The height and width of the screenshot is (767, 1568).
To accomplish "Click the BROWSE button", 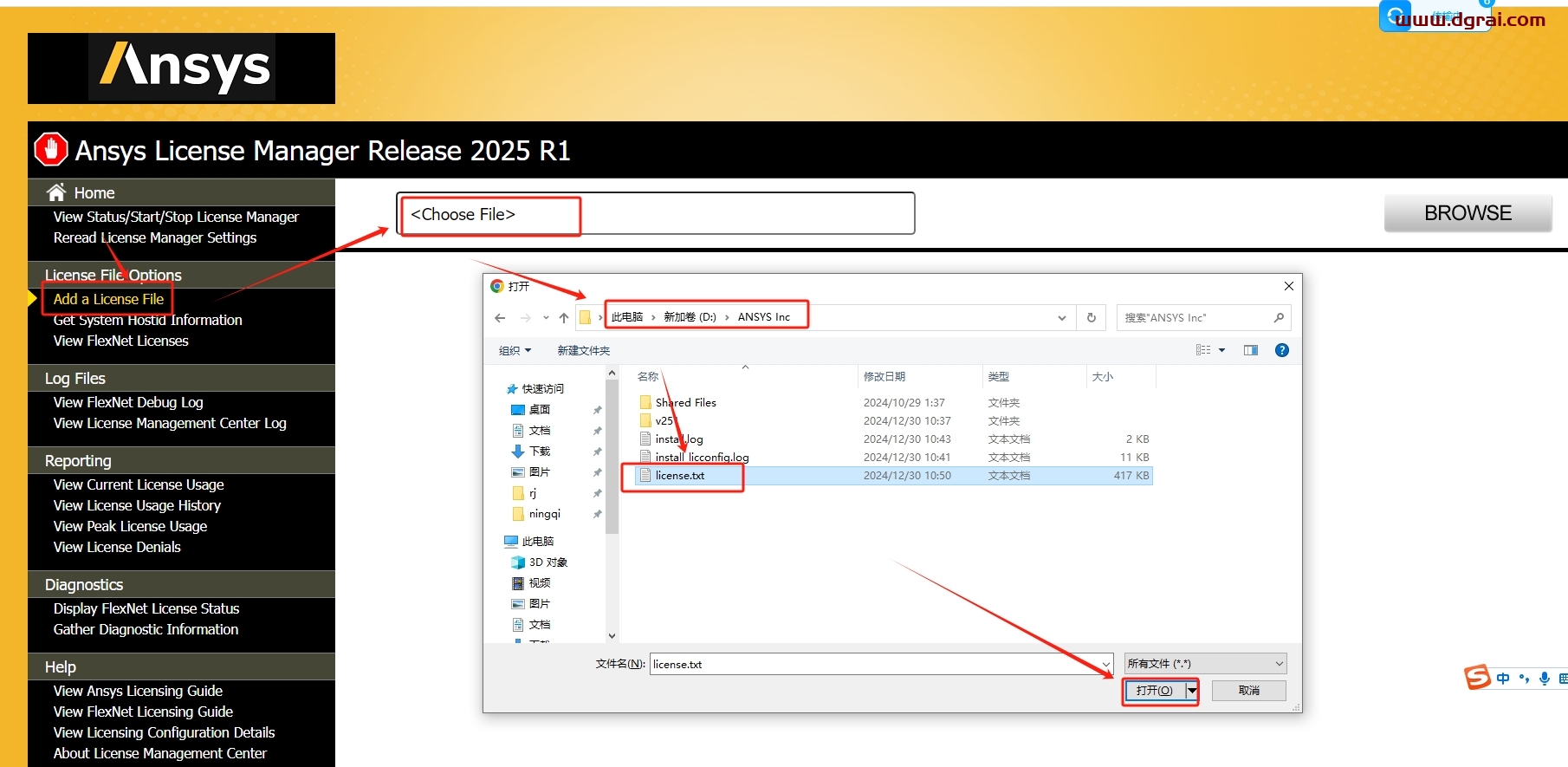I will pos(1468,213).
